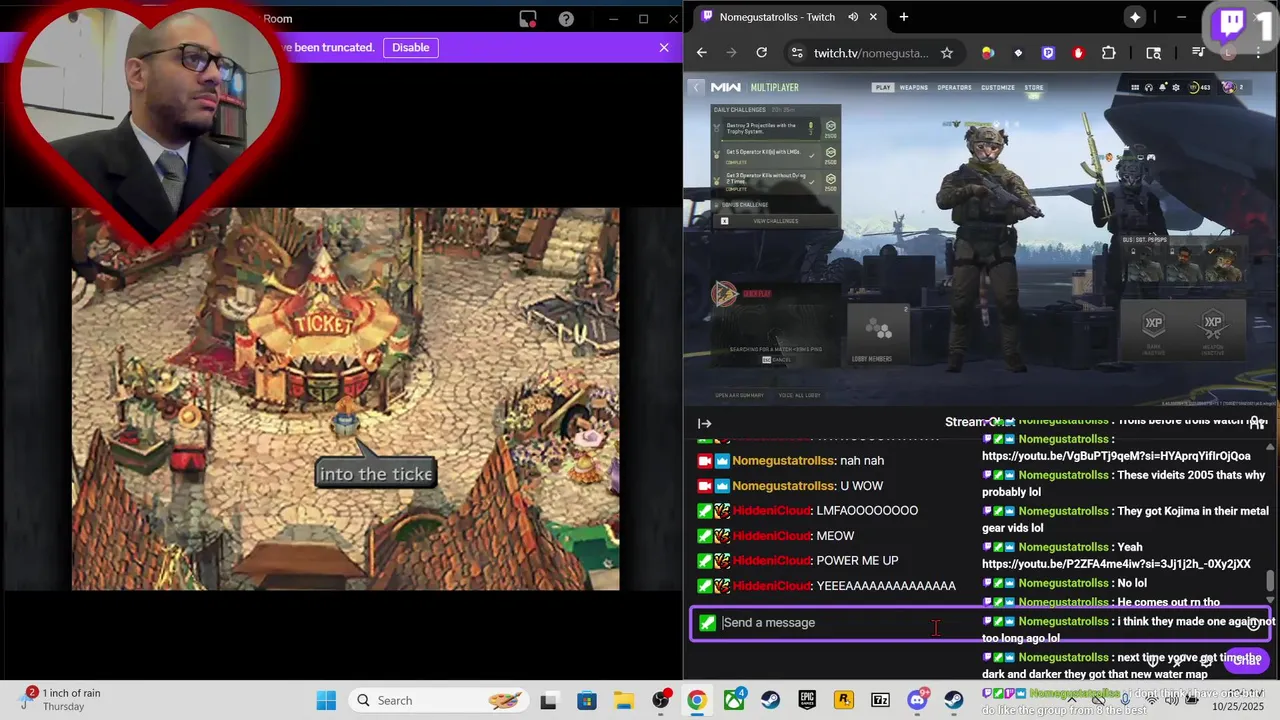1280x720 pixels.
Task: Click PLAY tab in game menu
Action: [x=883, y=87]
